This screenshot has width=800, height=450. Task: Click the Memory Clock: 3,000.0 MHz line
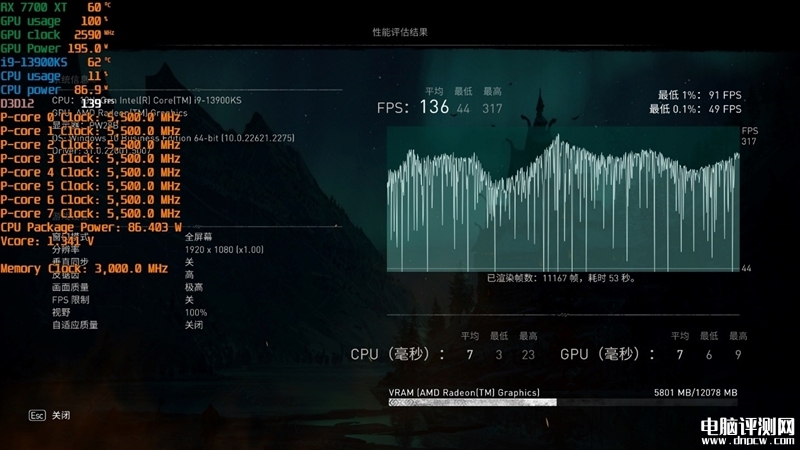[84, 269]
